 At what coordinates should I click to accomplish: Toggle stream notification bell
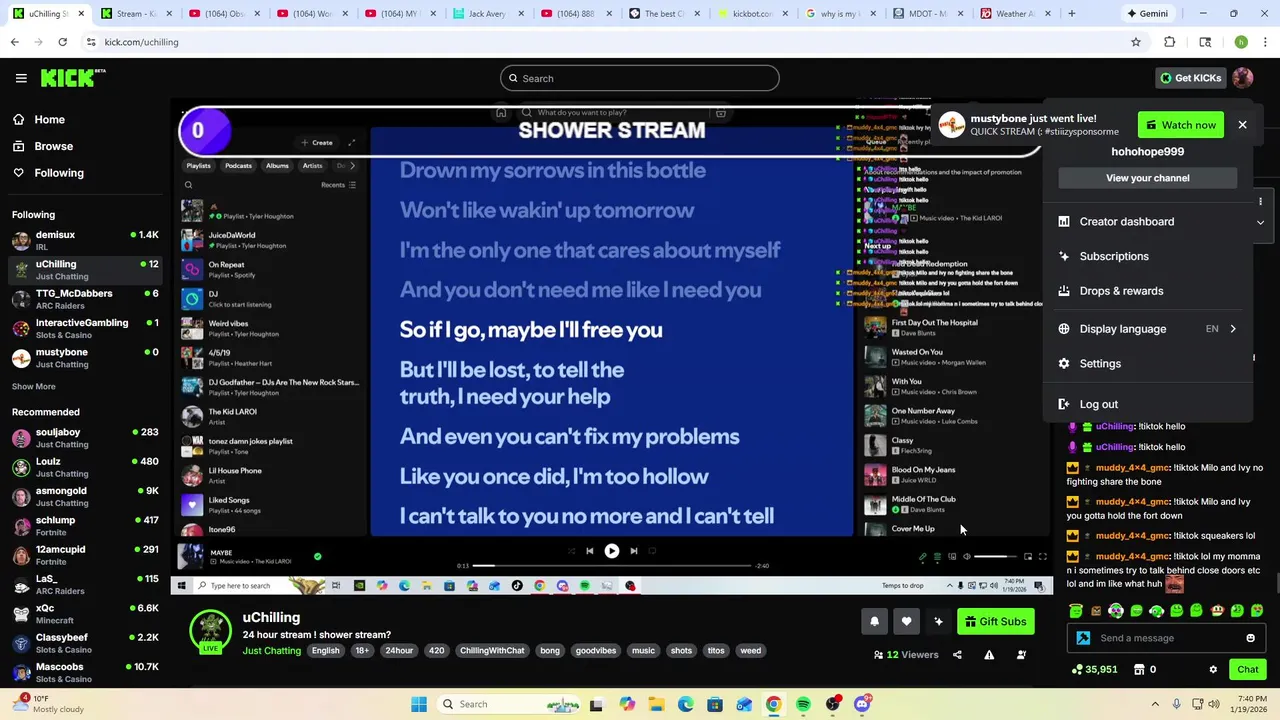[874, 622]
